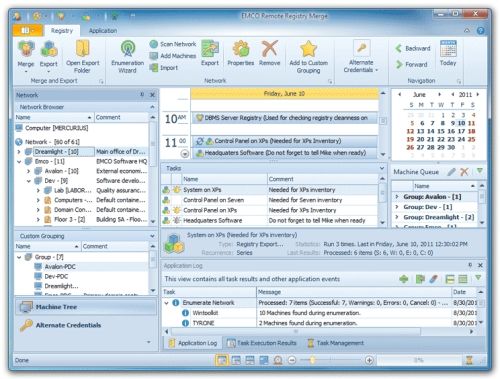
Task: Navigate Forward in the calendar
Action: tap(411, 64)
